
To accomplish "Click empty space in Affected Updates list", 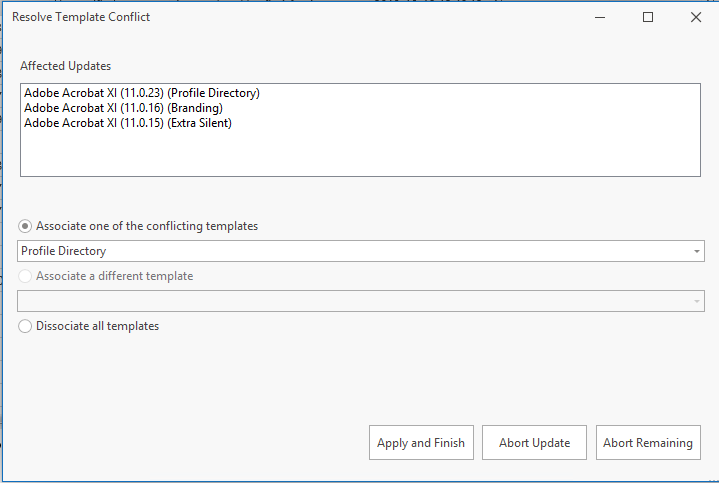I will point(360,155).
